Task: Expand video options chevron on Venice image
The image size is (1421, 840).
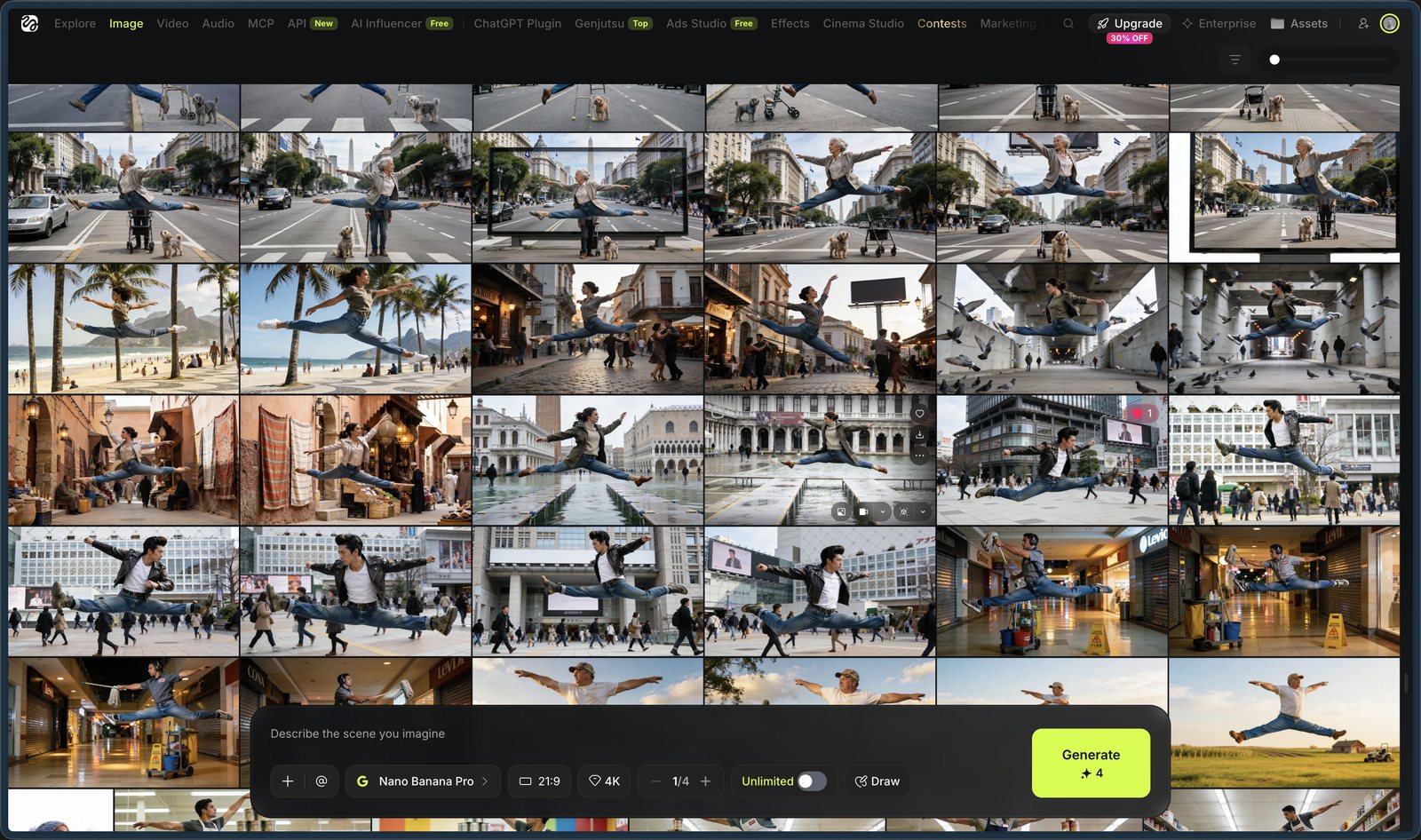Action: tap(882, 511)
